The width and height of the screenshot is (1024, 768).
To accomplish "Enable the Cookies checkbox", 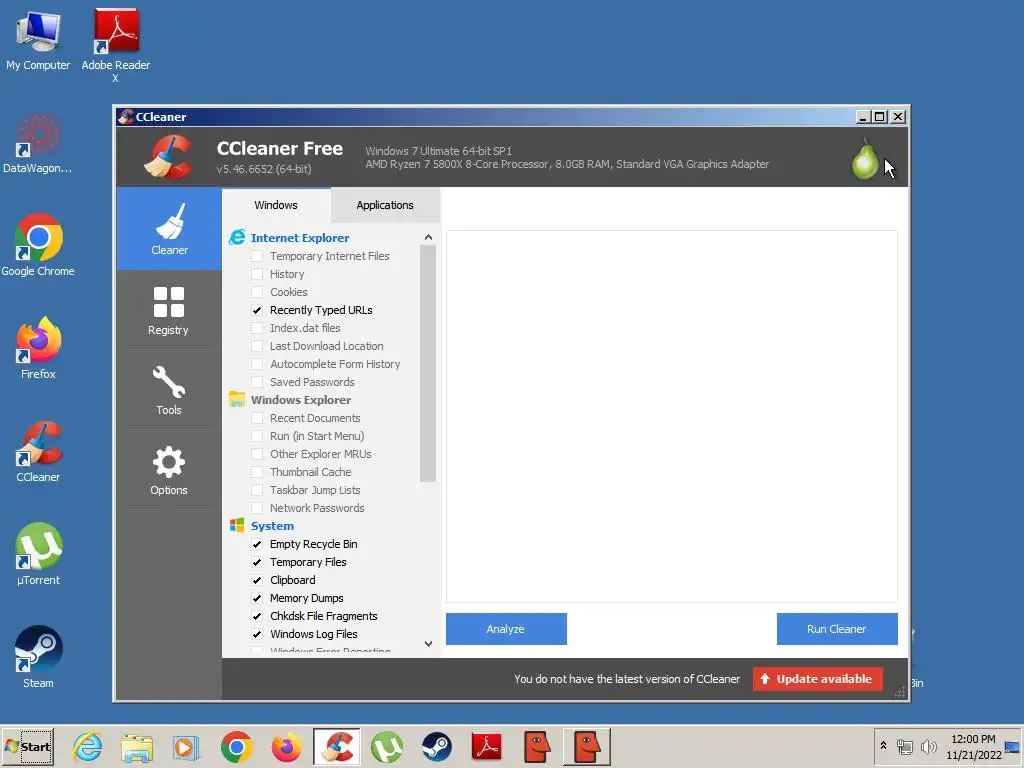I will point(257,292).
